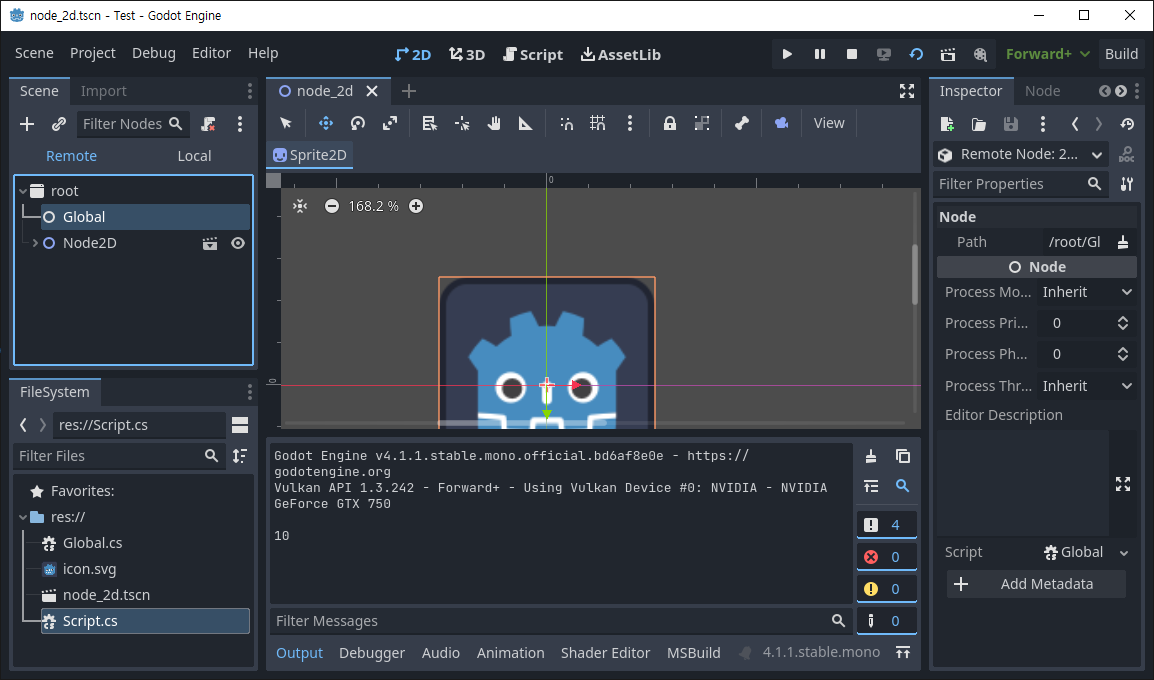Choose the Select Mode arrow tool
Screen dimensions: 1154x680
pos(286,124)
